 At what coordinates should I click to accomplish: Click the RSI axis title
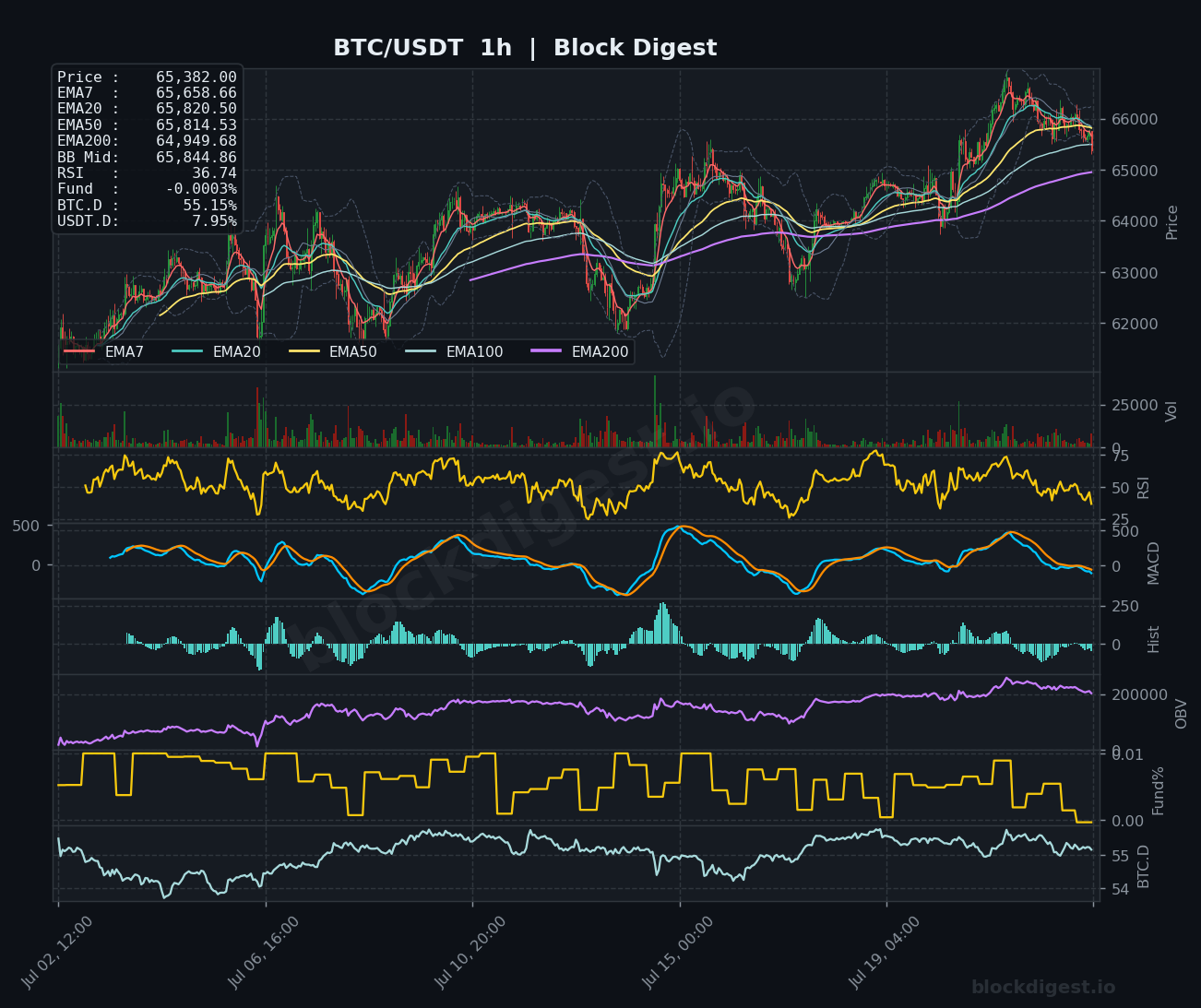click(x=1144, y=488)
